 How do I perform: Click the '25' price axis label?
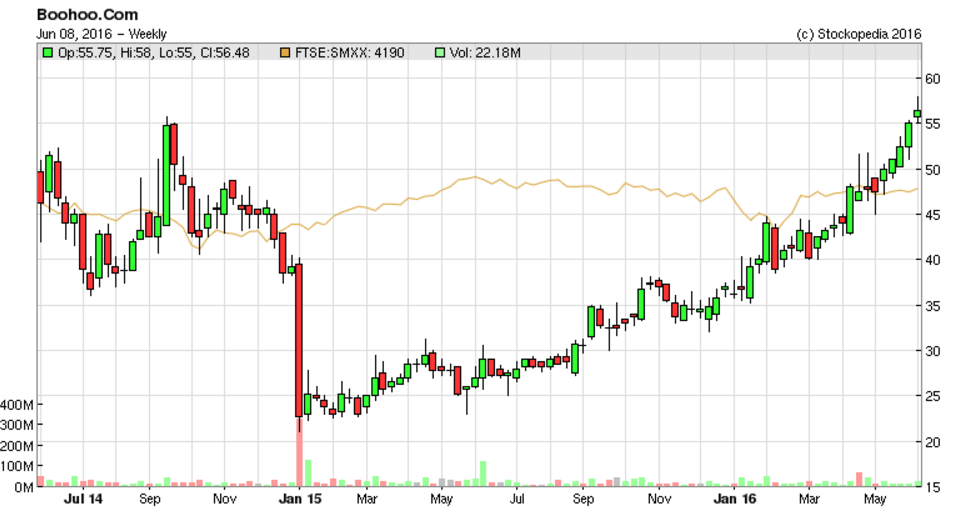932,396
